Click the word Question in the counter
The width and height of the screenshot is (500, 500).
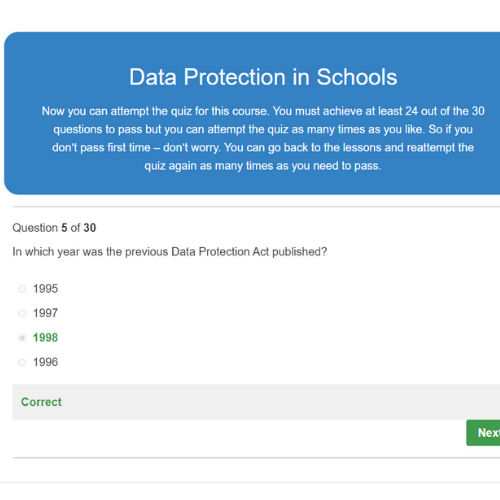35,228
